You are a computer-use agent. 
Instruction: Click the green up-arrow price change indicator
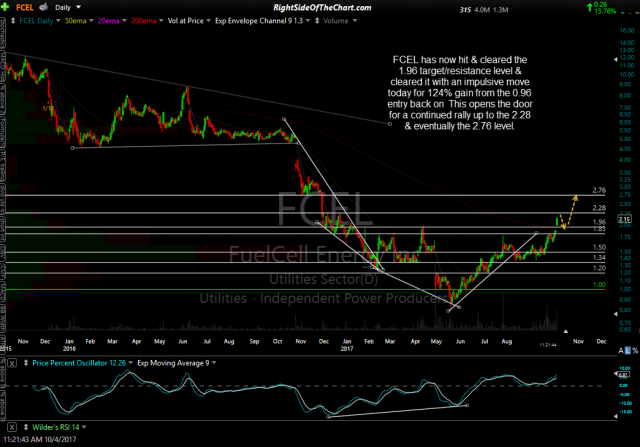589,7
